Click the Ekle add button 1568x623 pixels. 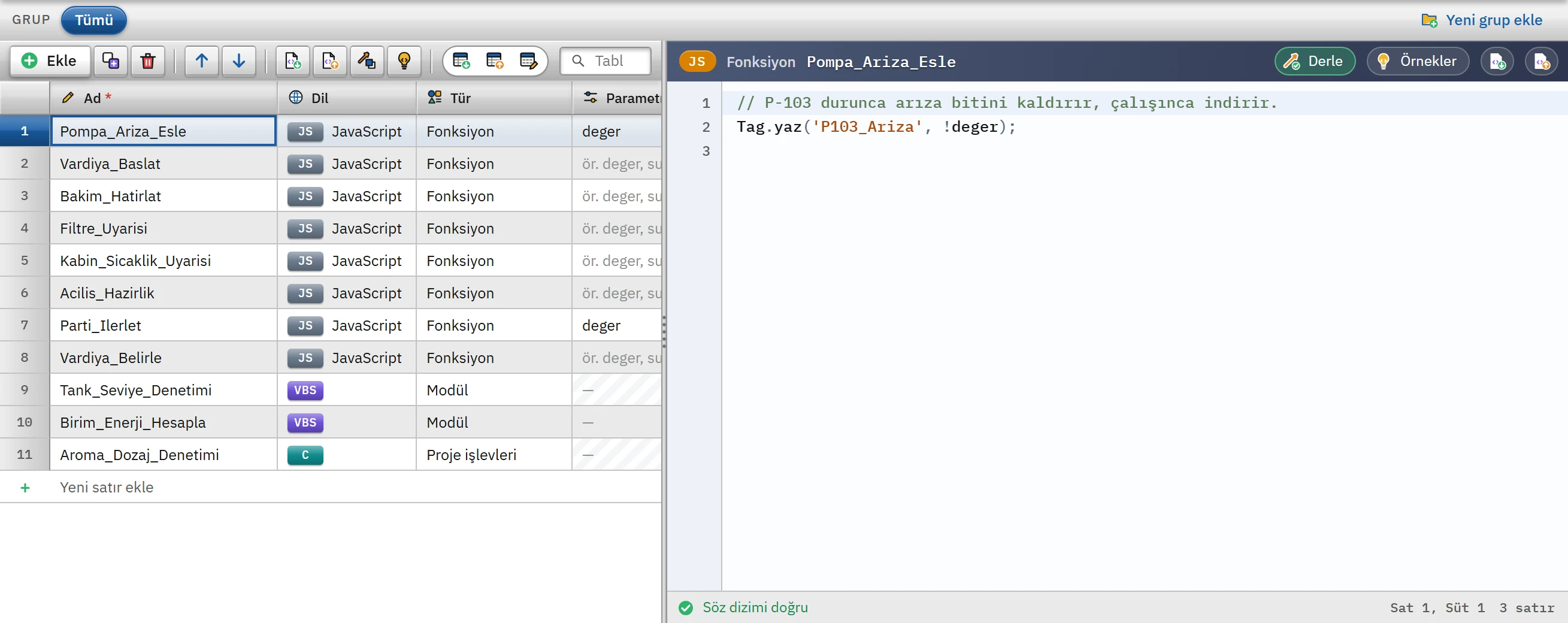(x=50, y=61)
